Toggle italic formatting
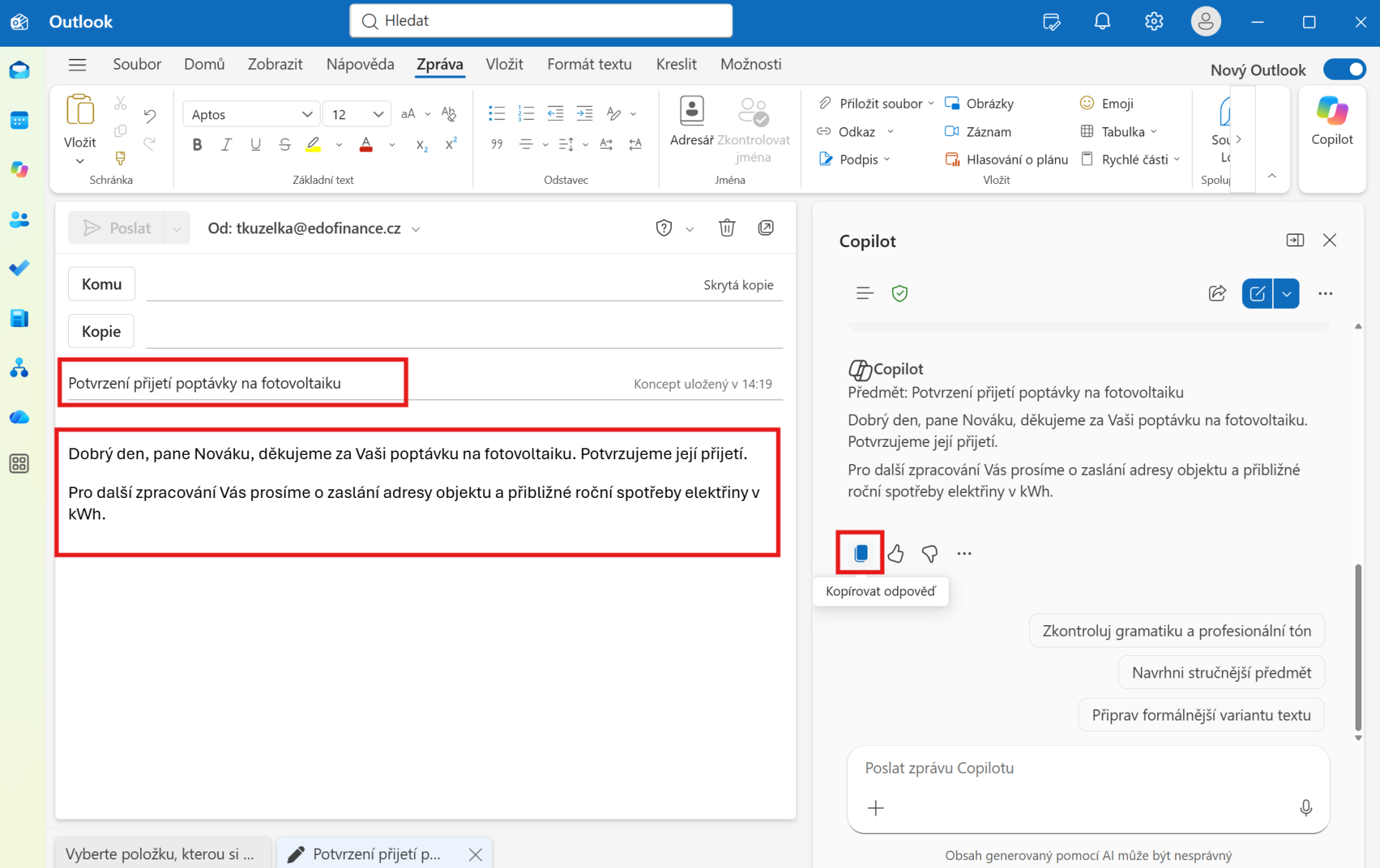This screenshot has width=1380, height=868. (226, 144)
